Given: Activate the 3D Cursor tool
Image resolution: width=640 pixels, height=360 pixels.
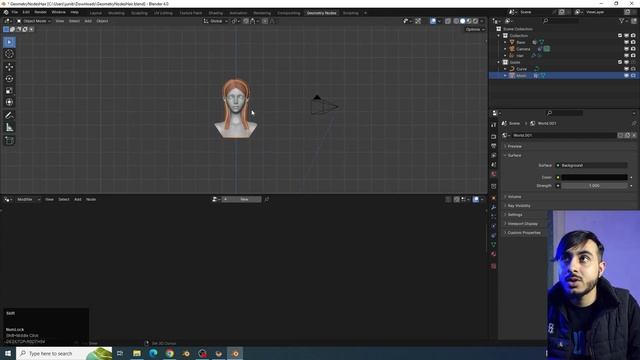Looking at the screenshot, I should coord(9,54).
